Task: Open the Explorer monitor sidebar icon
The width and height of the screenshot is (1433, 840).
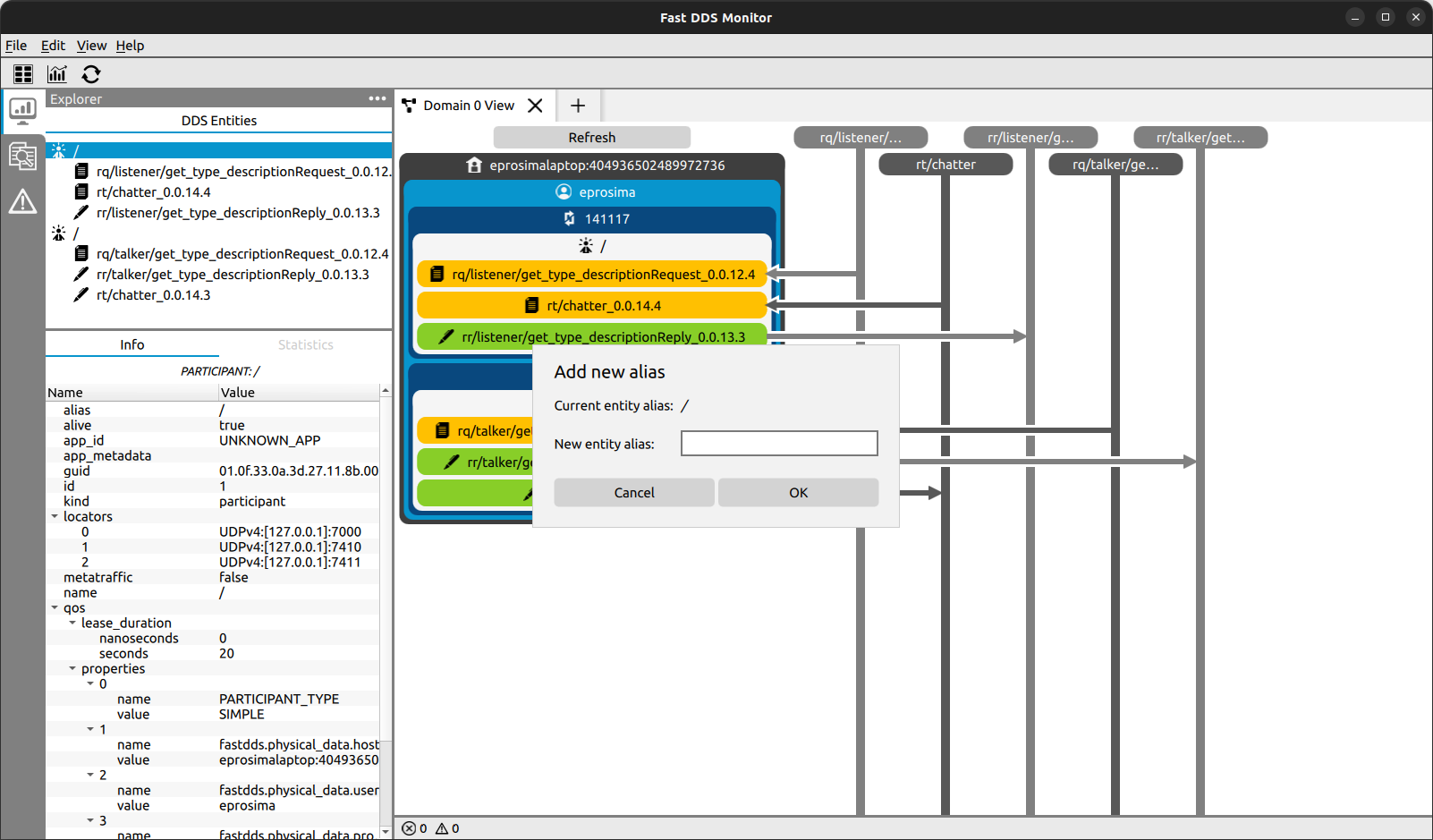Action: point(22,111)
